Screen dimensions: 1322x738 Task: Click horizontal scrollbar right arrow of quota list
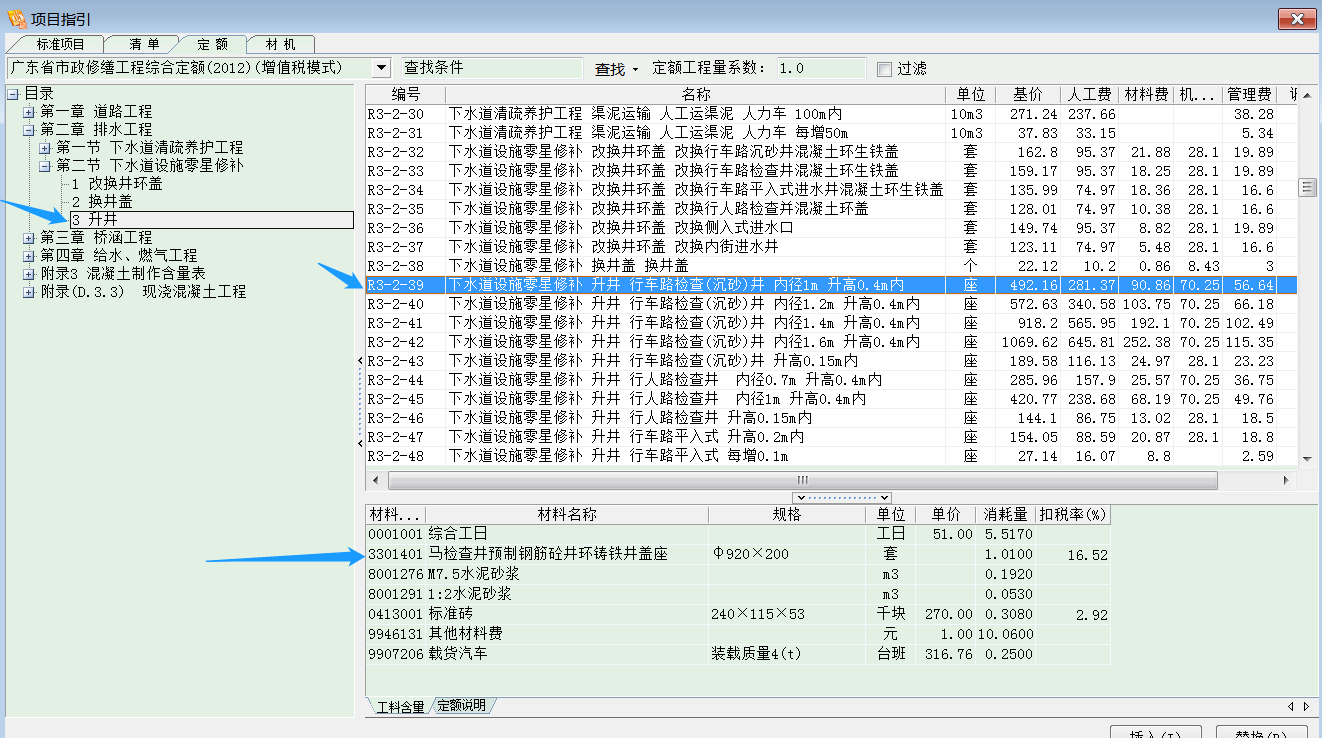coord(1288,481)
